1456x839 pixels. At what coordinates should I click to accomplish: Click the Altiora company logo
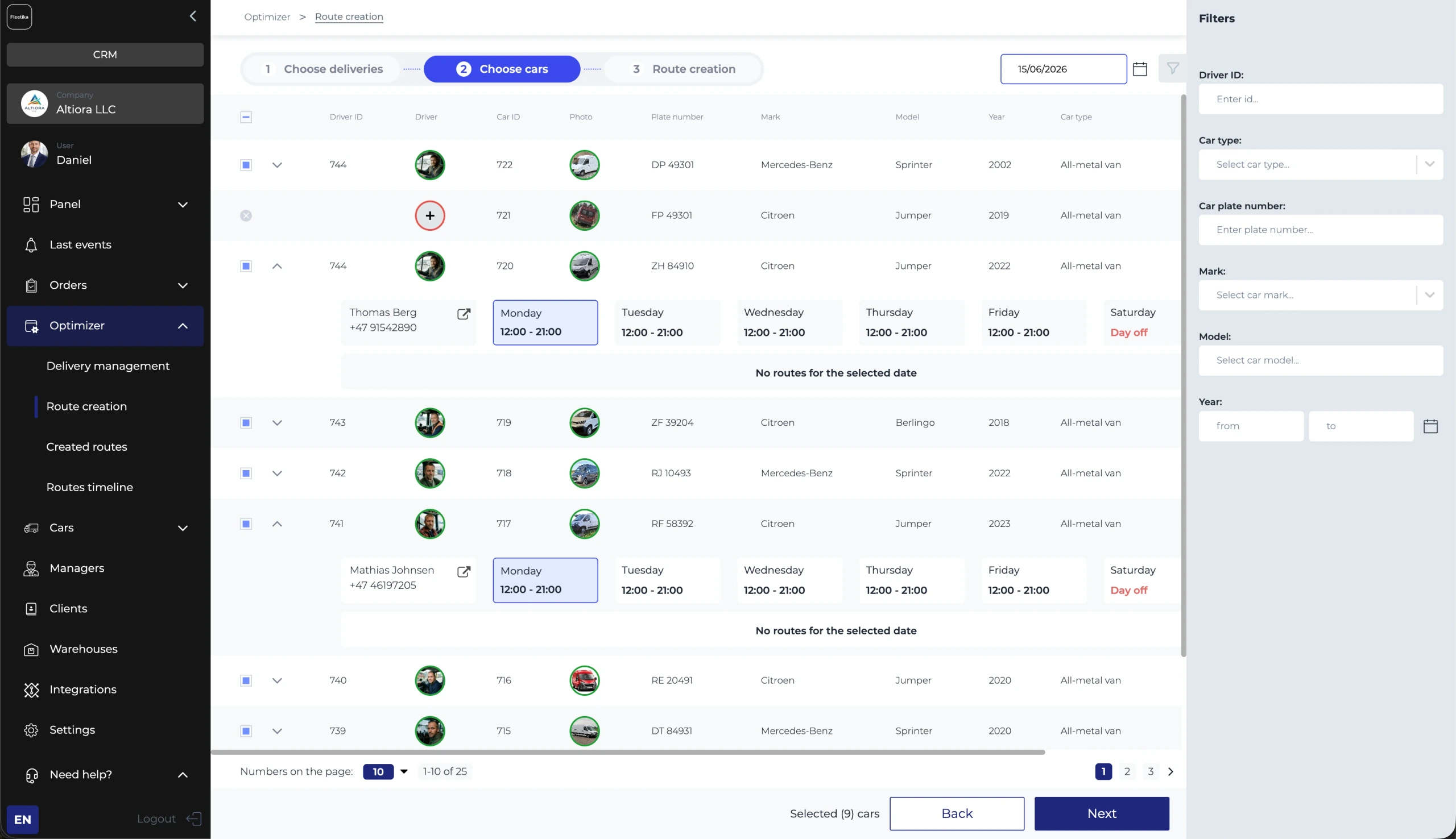click(x=34, y=103)
